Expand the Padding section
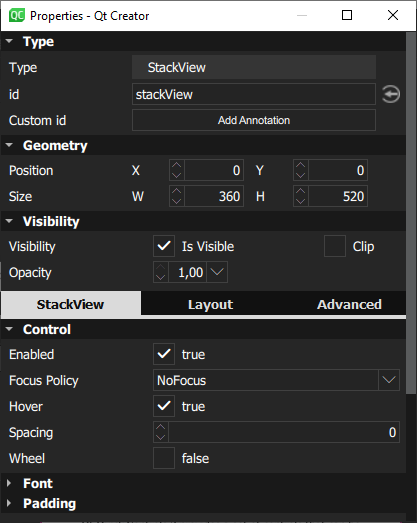417x523 pixels. (x=9, y=503)
